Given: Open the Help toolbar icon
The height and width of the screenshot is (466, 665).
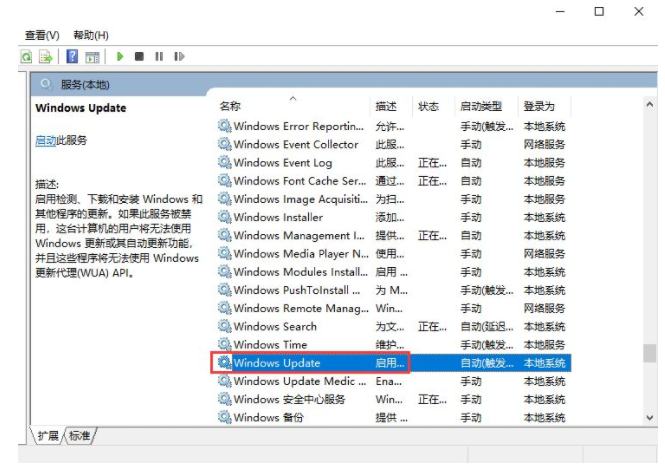Looking at the screenshot, I should [72, 57].
